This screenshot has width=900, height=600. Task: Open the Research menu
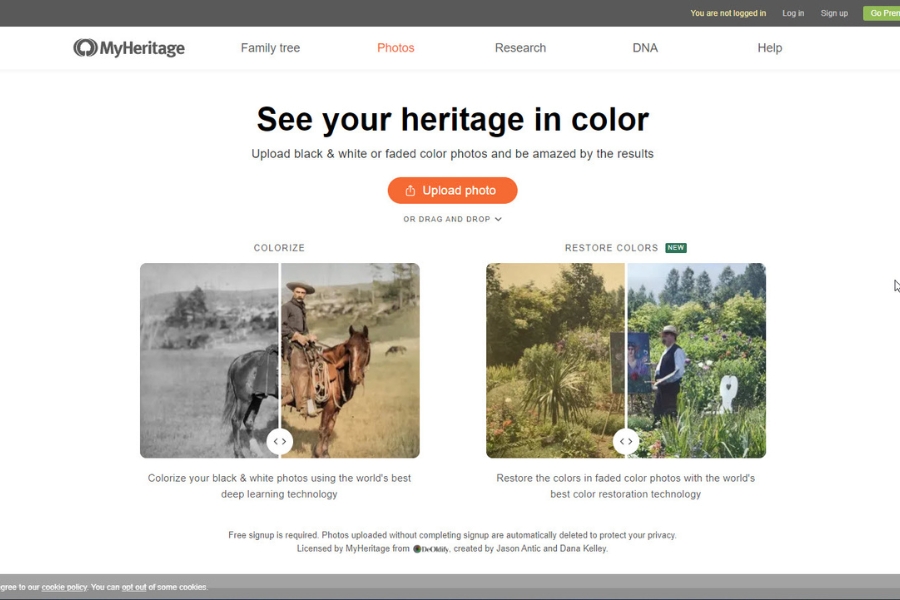520,48
